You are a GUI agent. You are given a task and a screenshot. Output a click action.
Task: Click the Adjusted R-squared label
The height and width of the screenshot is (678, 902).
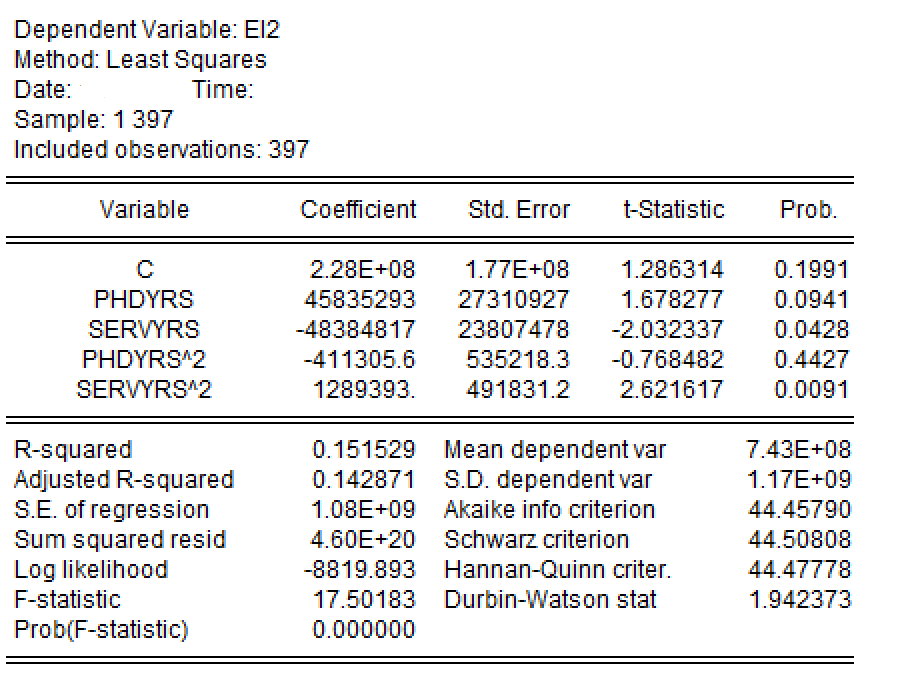pos(124,480)
